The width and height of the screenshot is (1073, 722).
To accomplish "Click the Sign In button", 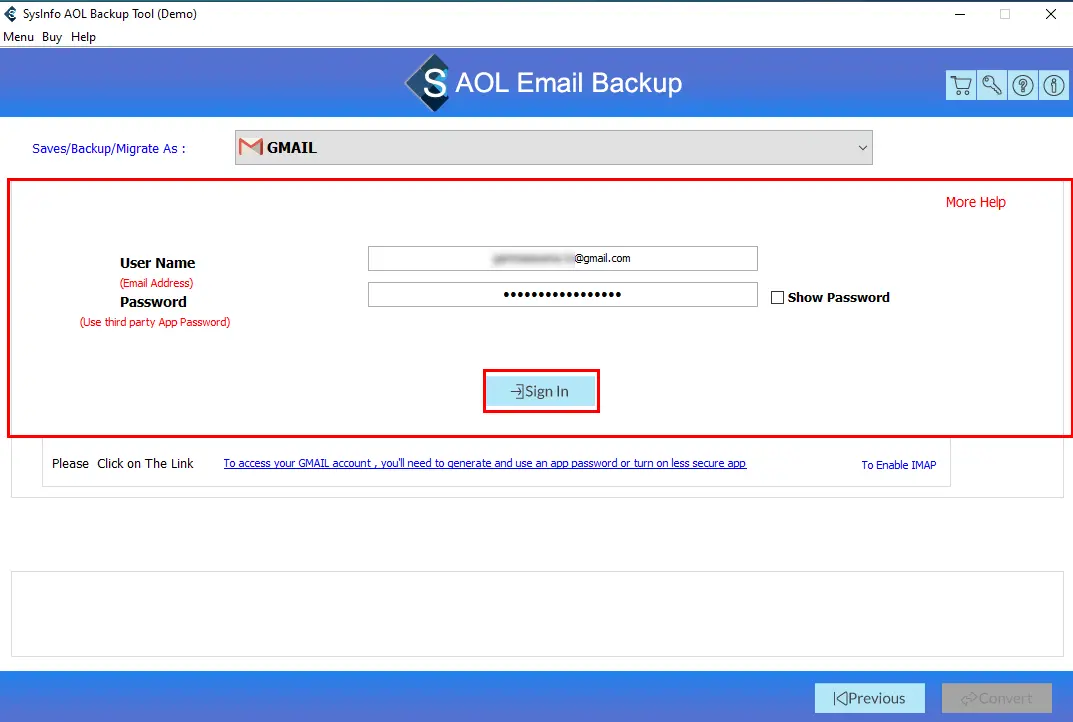I will click(x=541, y=391).
